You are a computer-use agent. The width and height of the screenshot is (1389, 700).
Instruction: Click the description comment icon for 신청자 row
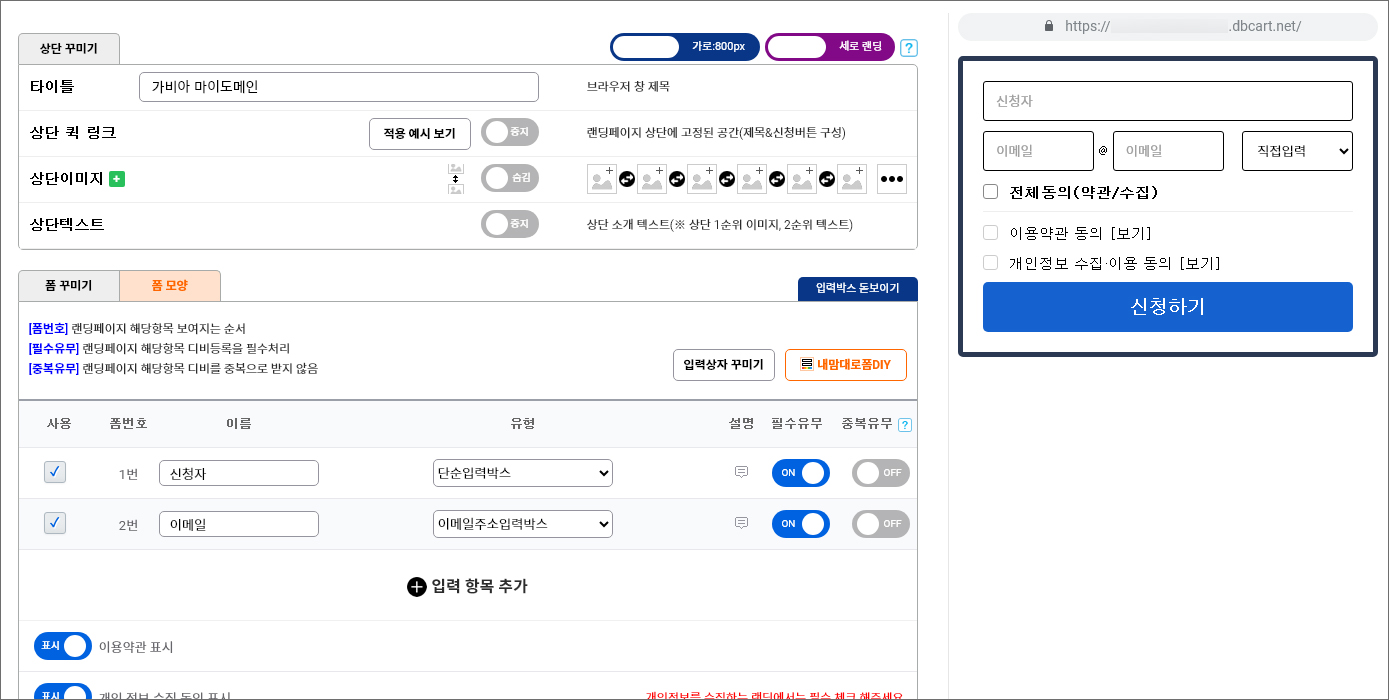(x=741, y=472)
